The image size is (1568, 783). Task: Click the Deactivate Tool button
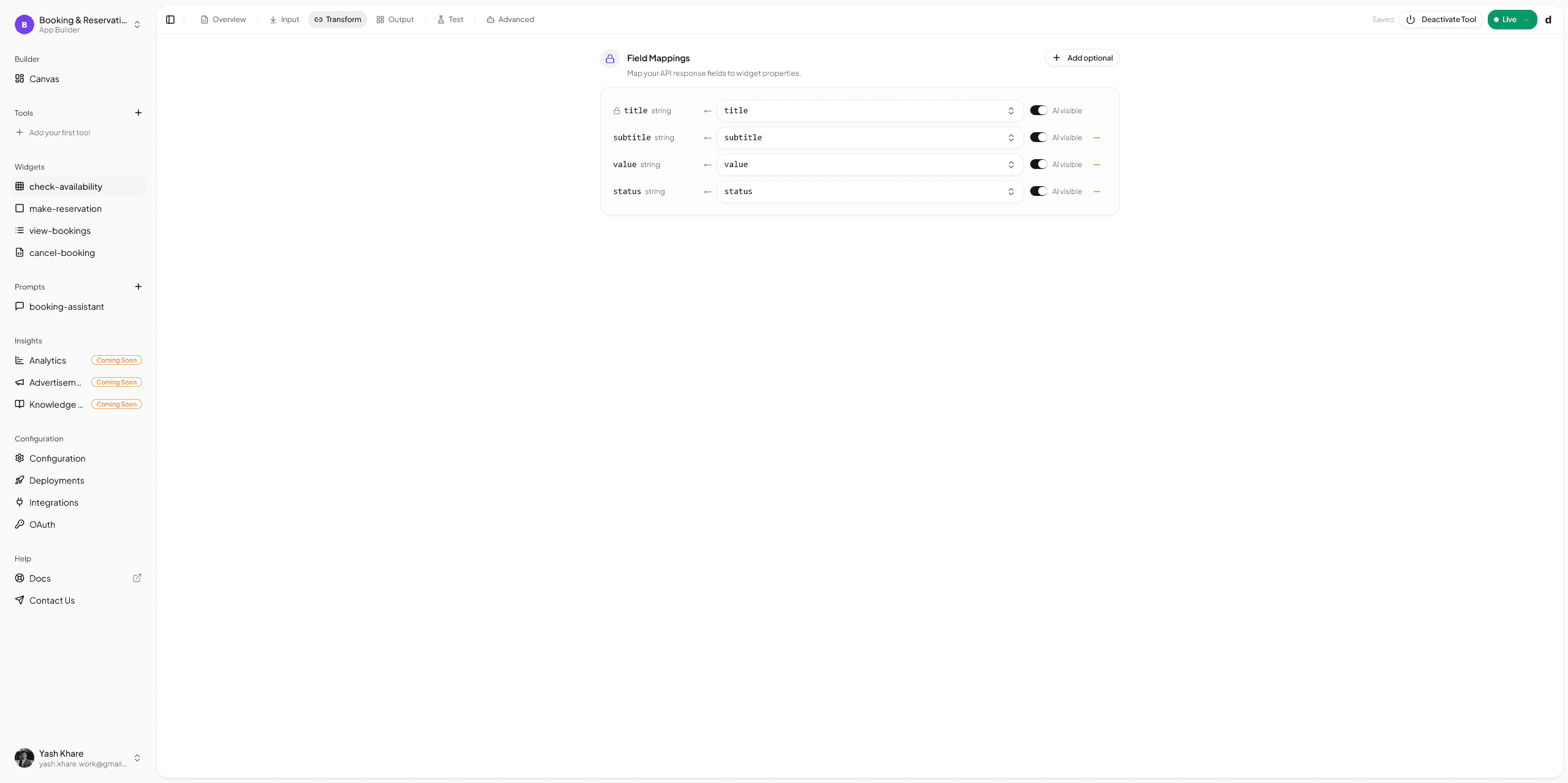click(1441, 19)
